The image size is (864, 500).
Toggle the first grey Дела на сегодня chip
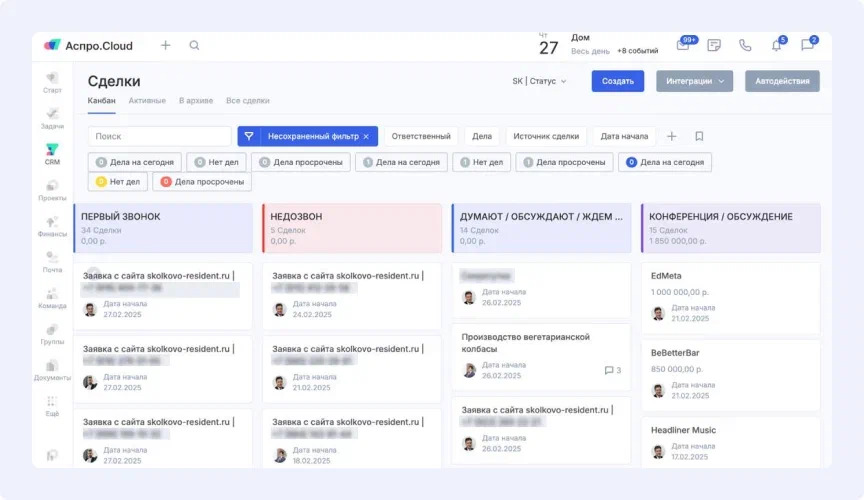135,162
